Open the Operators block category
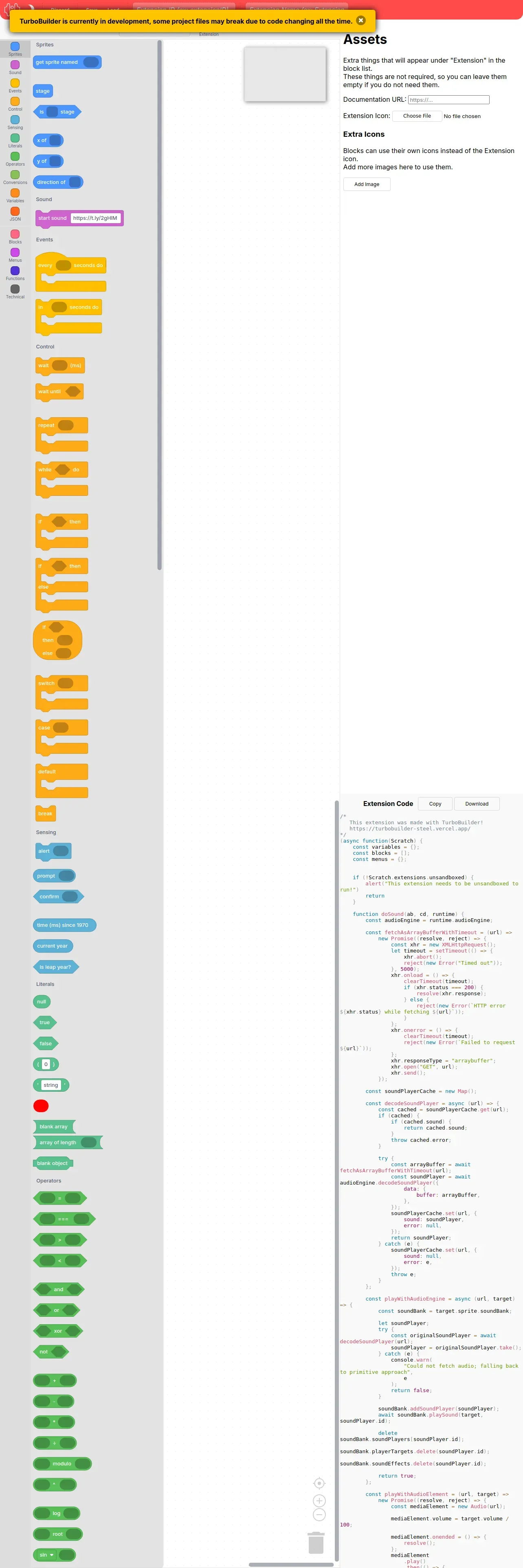The width and height of the screenshot is (523, 1568). tap(15, 158)
